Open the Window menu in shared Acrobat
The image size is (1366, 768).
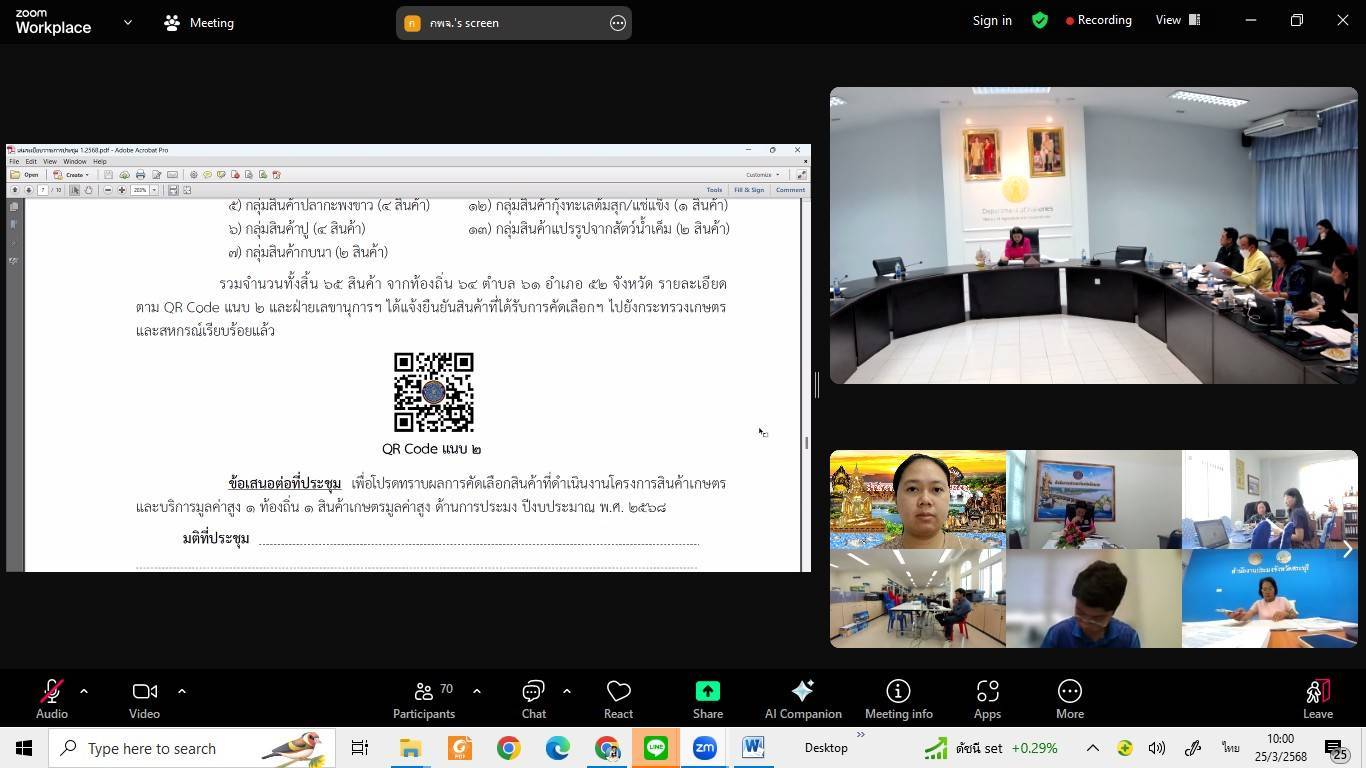[x=75, y=161]
